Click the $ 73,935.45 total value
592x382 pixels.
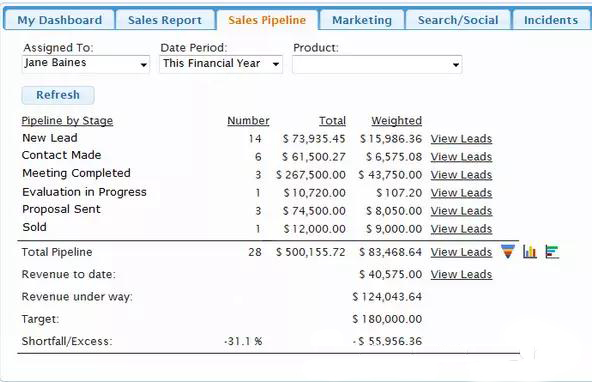(314, 139)
